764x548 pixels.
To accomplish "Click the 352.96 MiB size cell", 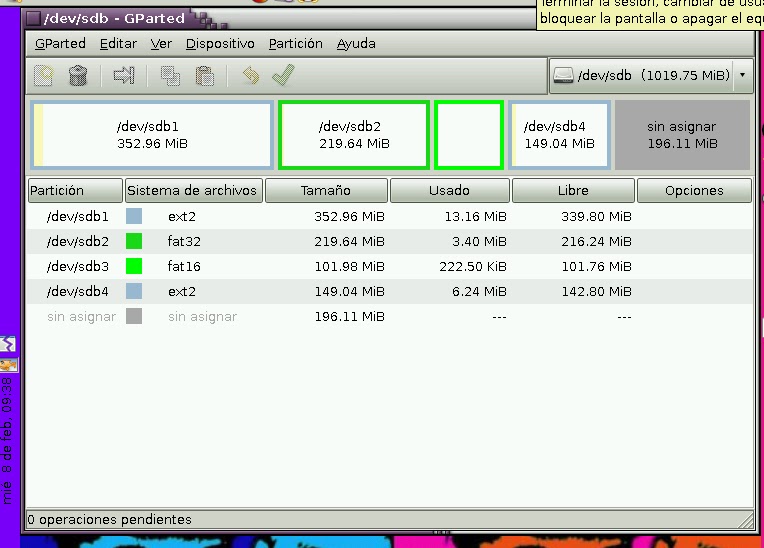I will (349, 216).
